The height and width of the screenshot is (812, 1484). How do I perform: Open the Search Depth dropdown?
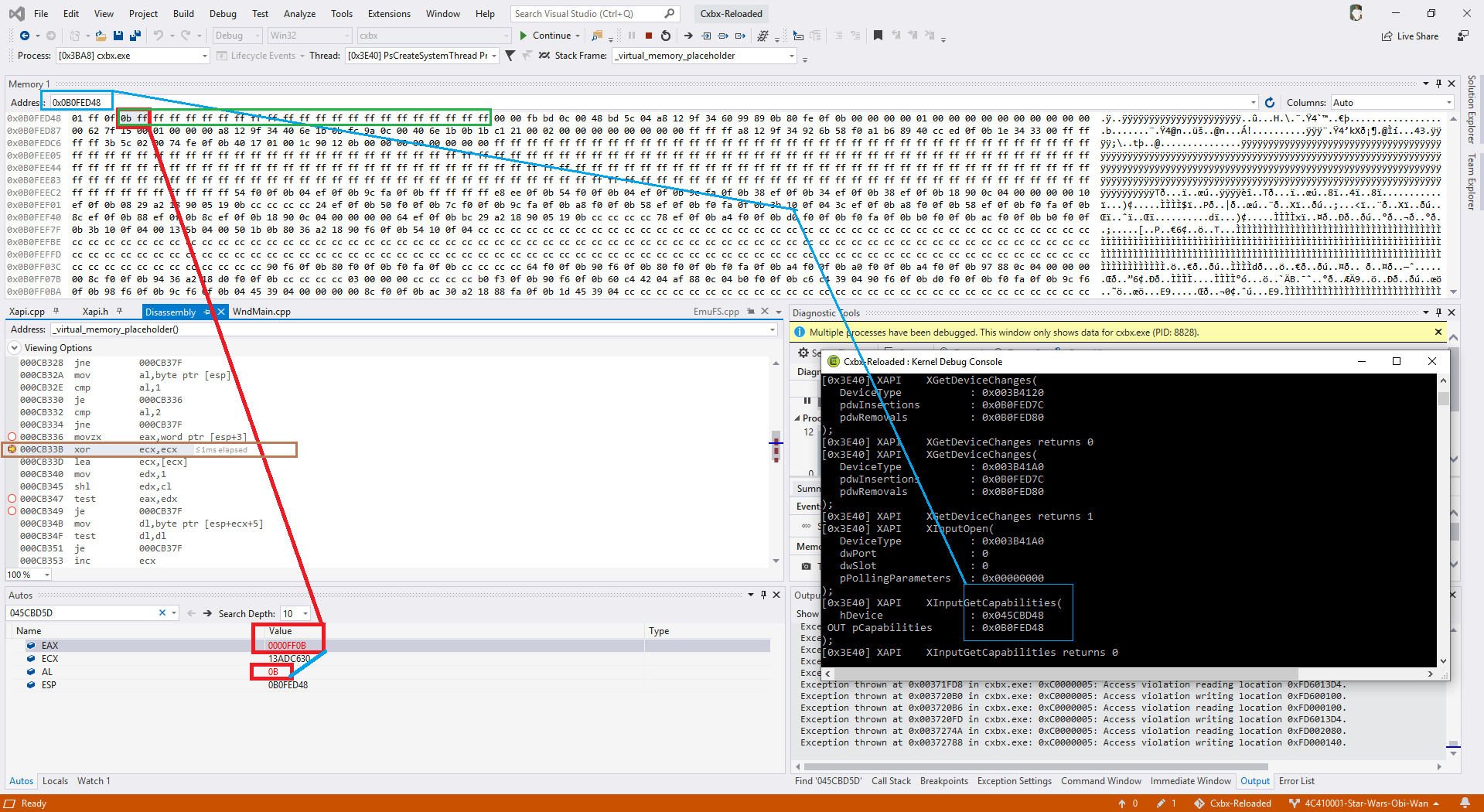pos(305,613)
